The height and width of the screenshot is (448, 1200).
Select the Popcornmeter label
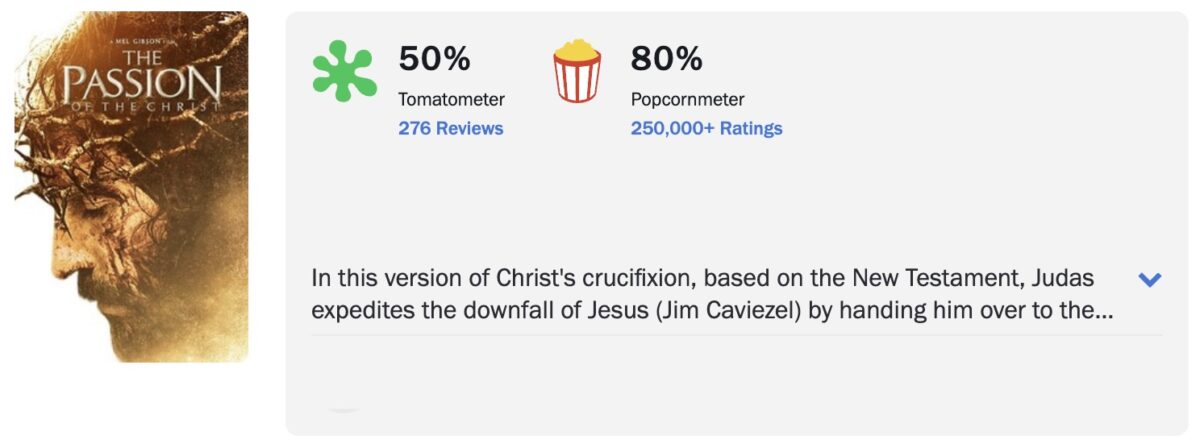click(687, 99)
